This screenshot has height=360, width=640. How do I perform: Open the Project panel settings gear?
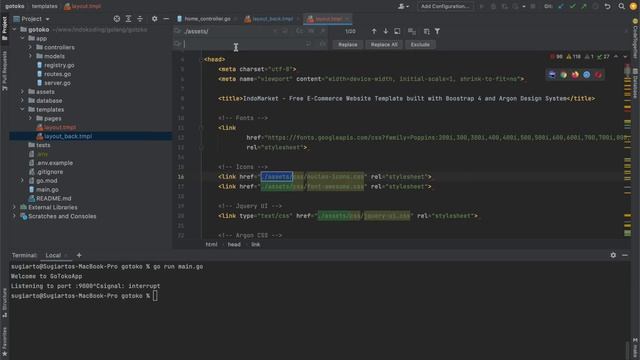(x=154, y=19)
